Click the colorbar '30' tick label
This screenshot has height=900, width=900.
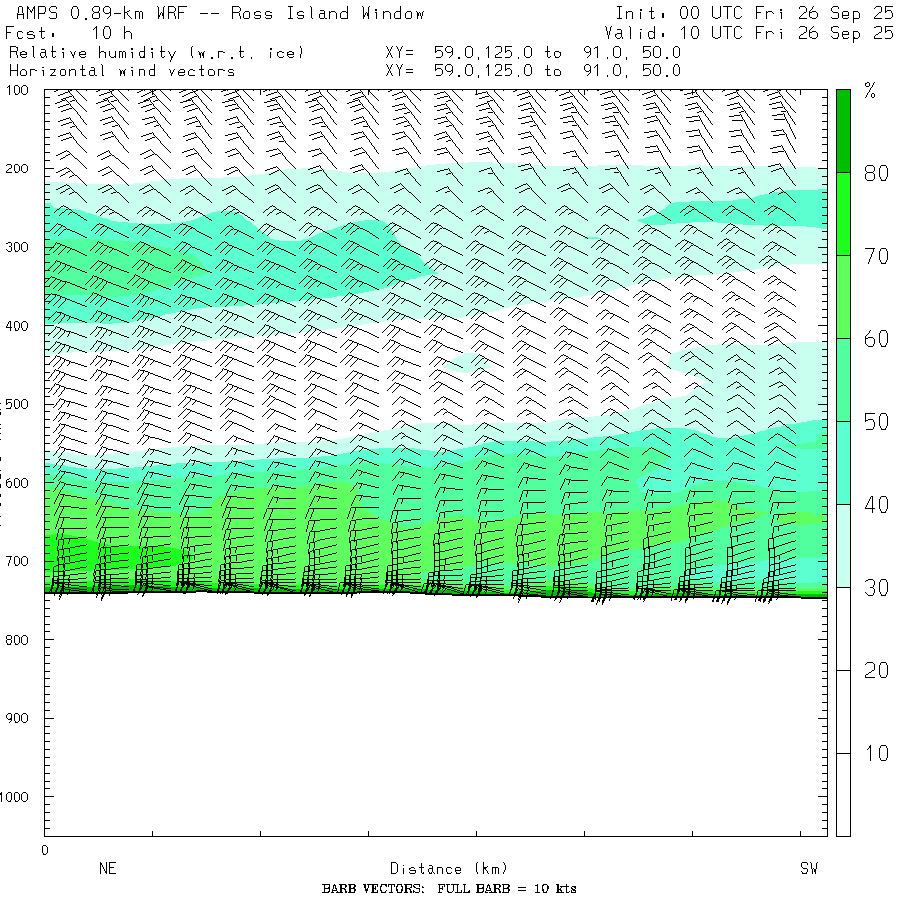[x=876, y=588]
